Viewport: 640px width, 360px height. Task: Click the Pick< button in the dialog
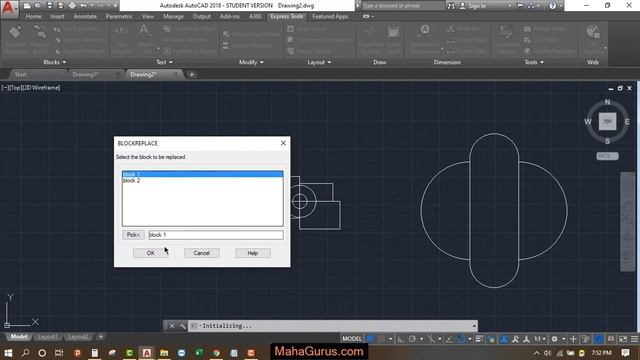click(133, 235)
